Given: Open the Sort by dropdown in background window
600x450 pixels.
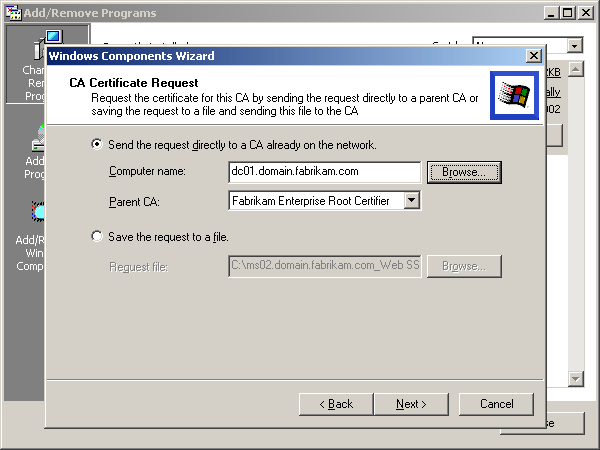Looking at the screenshot, I should 574,46.
